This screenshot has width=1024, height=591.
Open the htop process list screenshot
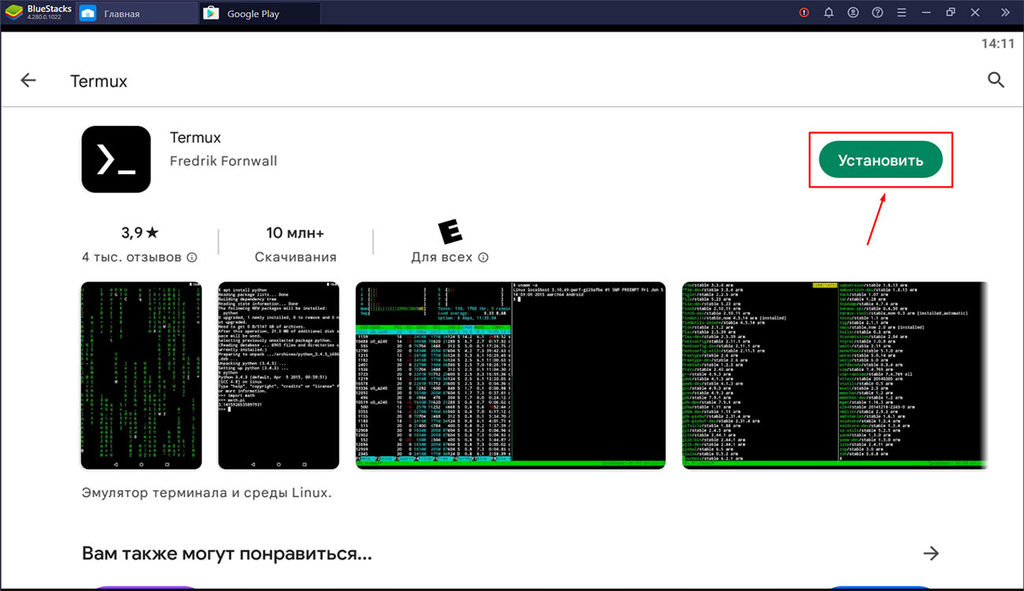pos(511,375)
